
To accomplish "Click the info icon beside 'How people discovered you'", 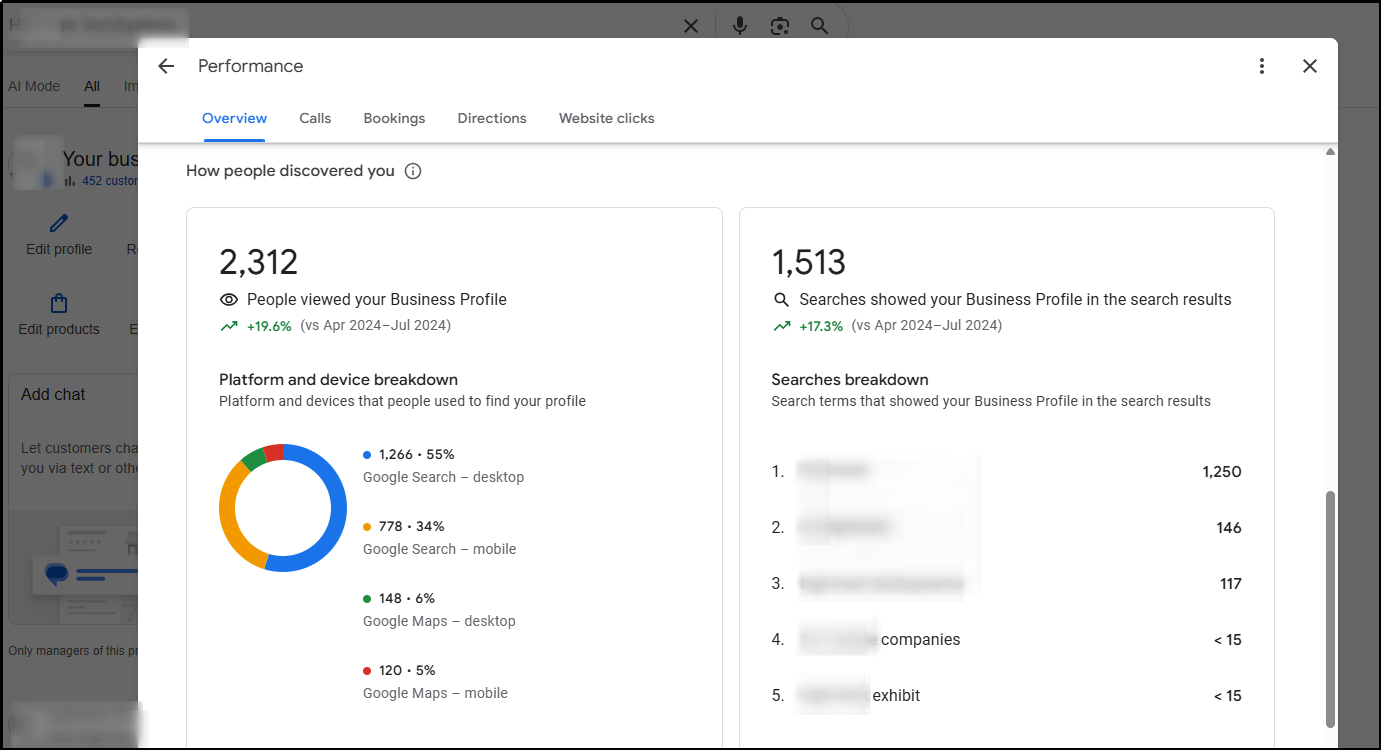I will point(413,171).
